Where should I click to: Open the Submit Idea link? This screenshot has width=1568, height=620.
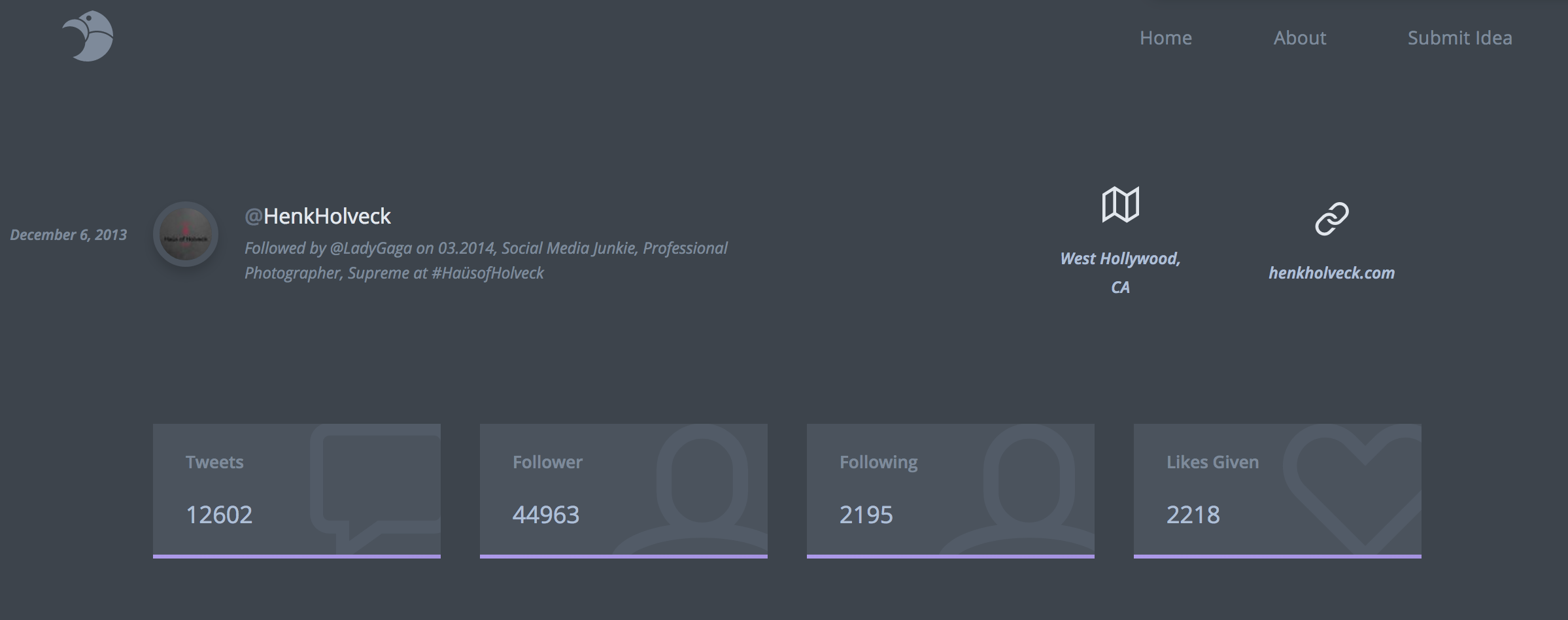coord(1459,38)
